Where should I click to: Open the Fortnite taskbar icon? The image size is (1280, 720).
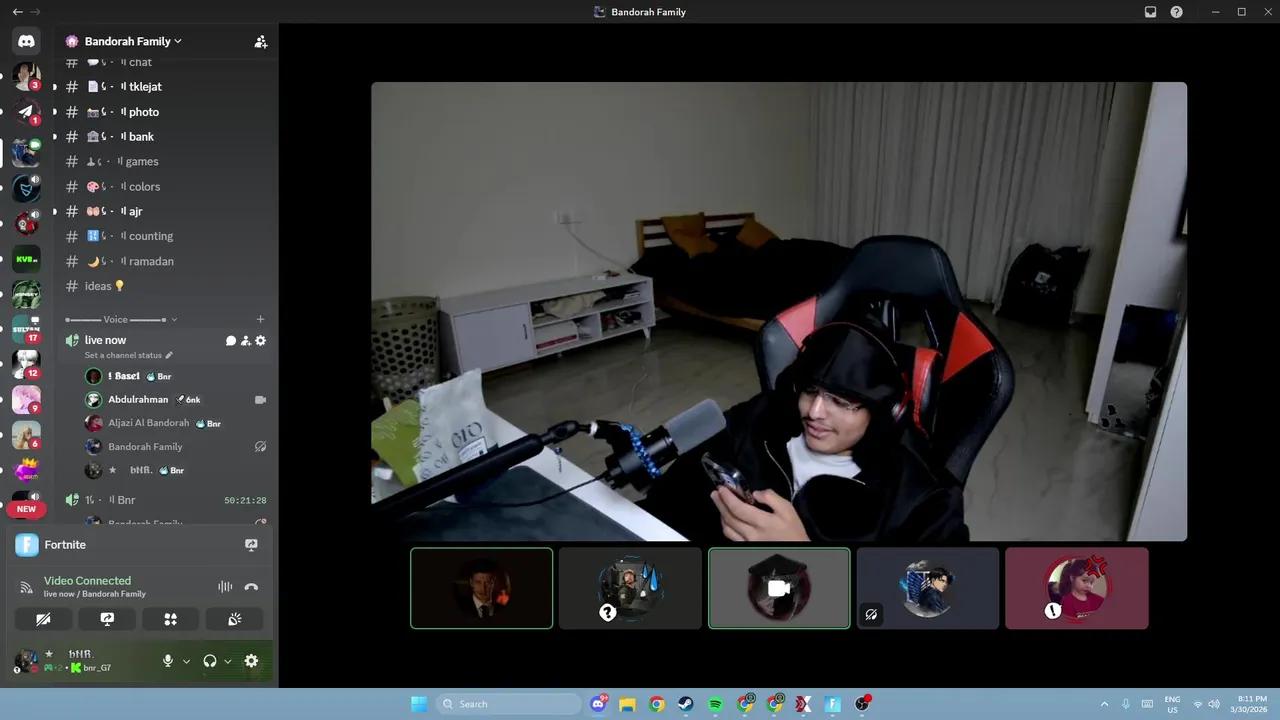tap(833, 704)
